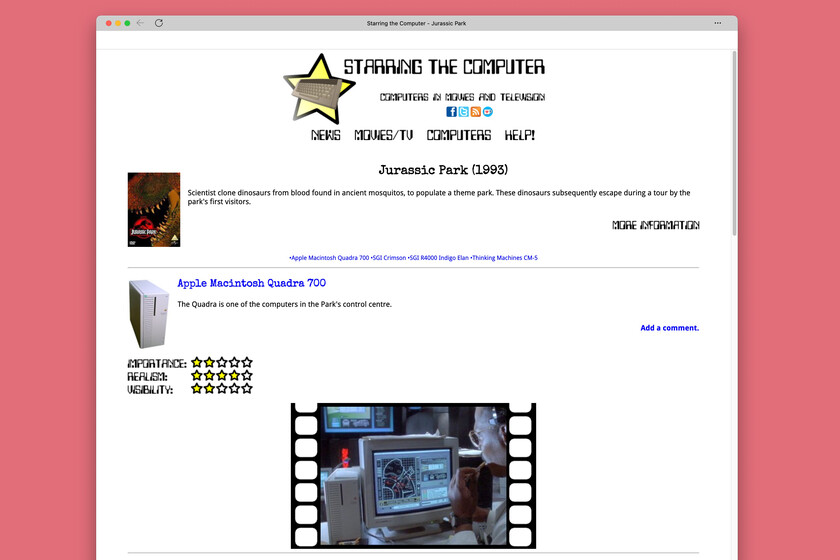Go to the News section
This screenshot has width=840, height=560.
[326, 135]
